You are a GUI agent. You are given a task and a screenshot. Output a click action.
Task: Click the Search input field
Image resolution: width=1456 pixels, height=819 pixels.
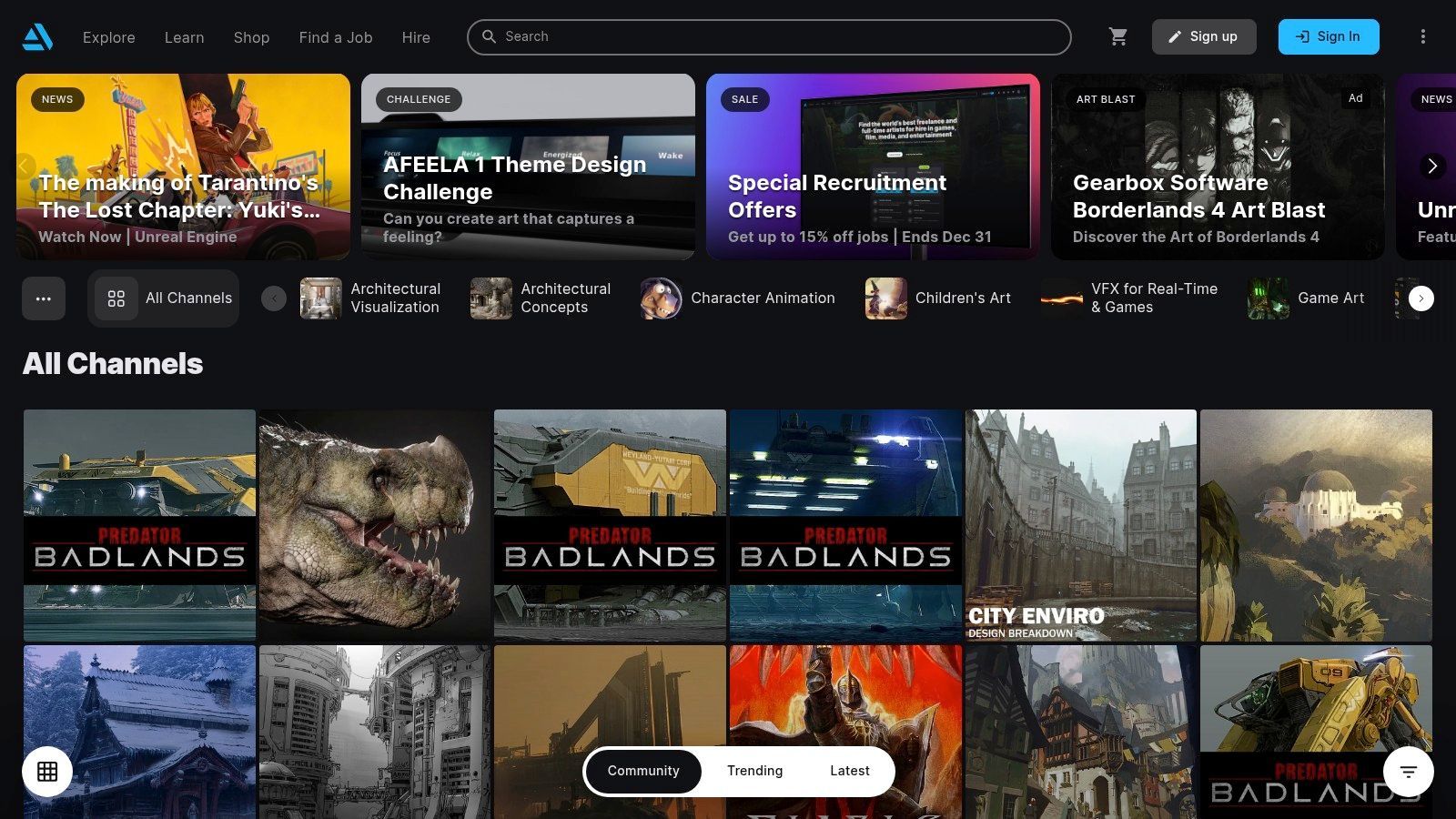click(769, 37)
